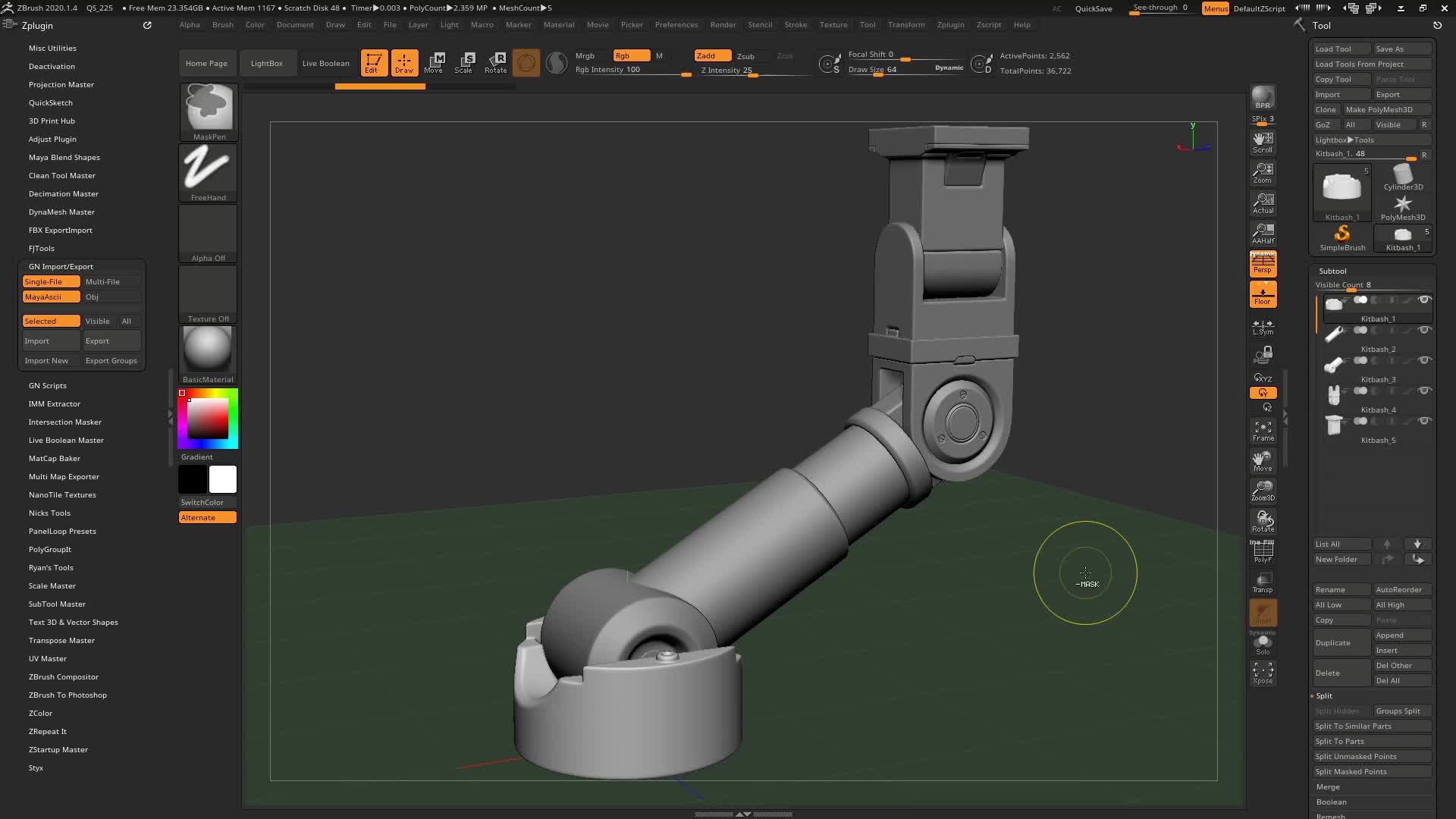Select the Scale tool icon
1456x819 pixels.
pos(464,62)
